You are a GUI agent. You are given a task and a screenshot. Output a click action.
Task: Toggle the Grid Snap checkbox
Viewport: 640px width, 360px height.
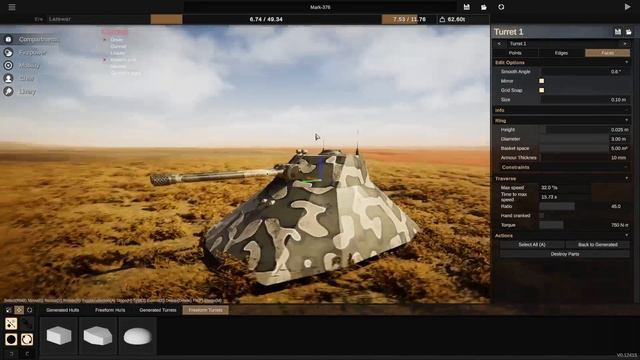[x=542, y=90]
